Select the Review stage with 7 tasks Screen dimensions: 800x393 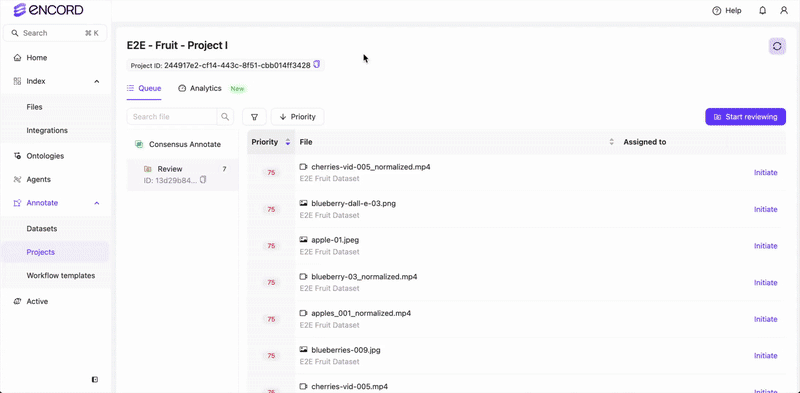[x=183, y=174]
